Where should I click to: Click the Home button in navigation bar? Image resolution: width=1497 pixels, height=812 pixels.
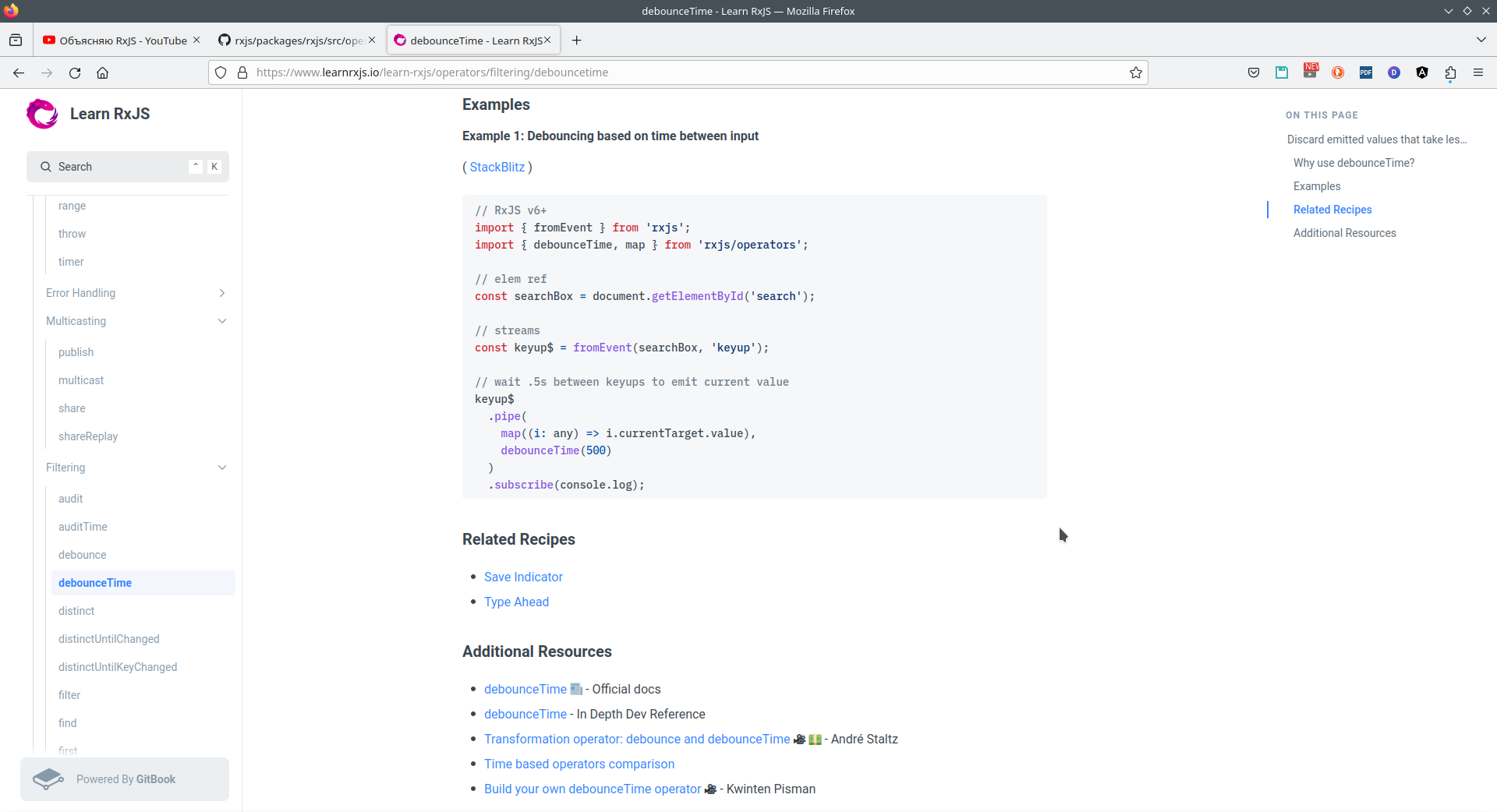[x=103, y=72]
